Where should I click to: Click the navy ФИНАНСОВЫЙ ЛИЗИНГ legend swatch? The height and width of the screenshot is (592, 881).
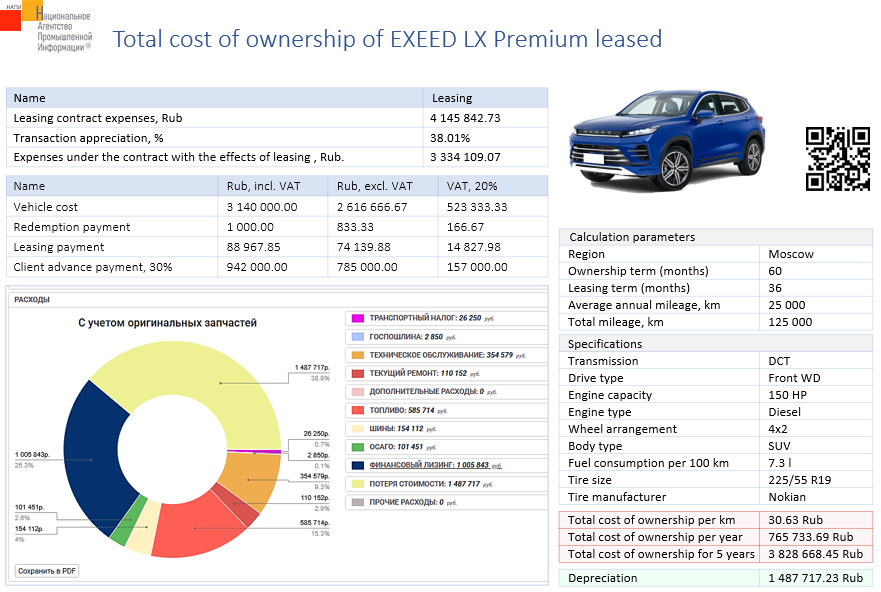click(357, 466)
